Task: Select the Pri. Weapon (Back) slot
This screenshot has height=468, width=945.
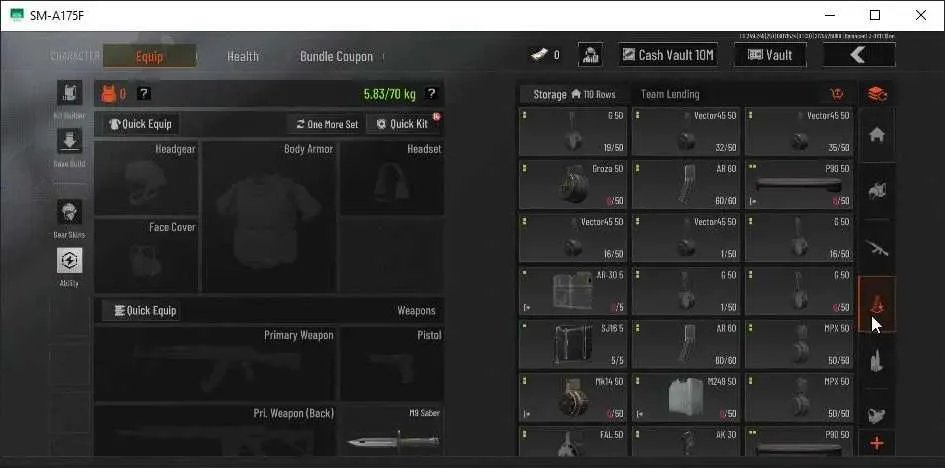Action: click(215, 430)
